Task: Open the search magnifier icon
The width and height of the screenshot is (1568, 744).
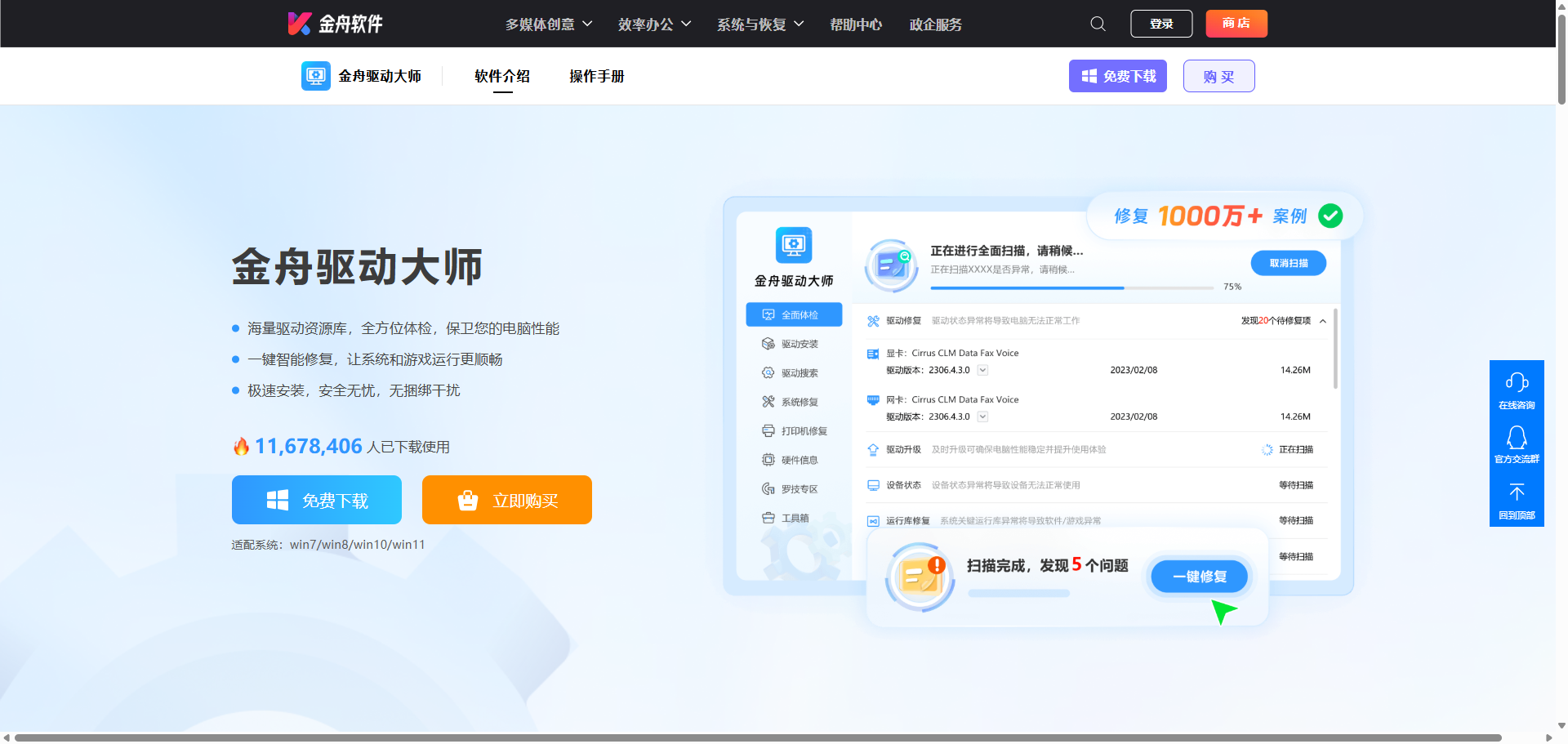Action: (x=1098, y=24)
